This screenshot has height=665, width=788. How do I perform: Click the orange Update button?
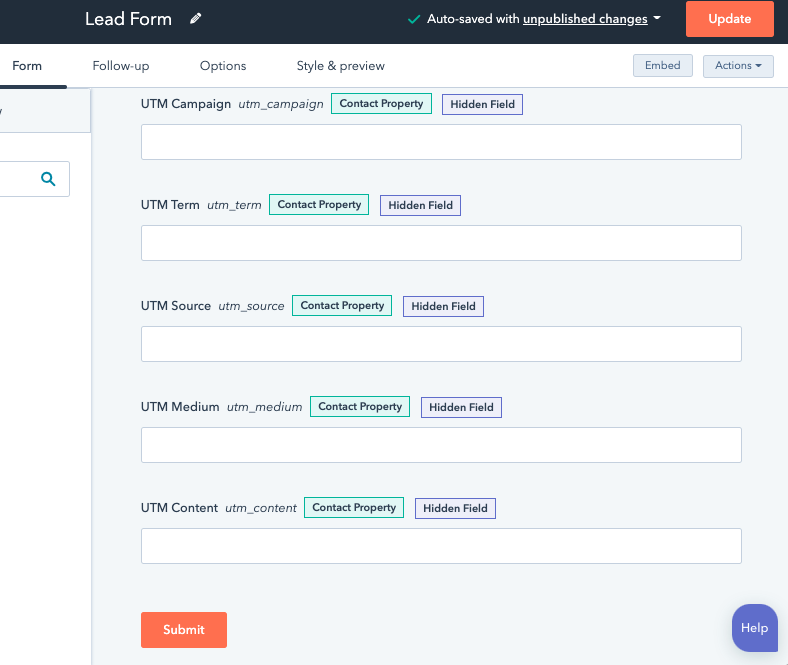(729, 19)
